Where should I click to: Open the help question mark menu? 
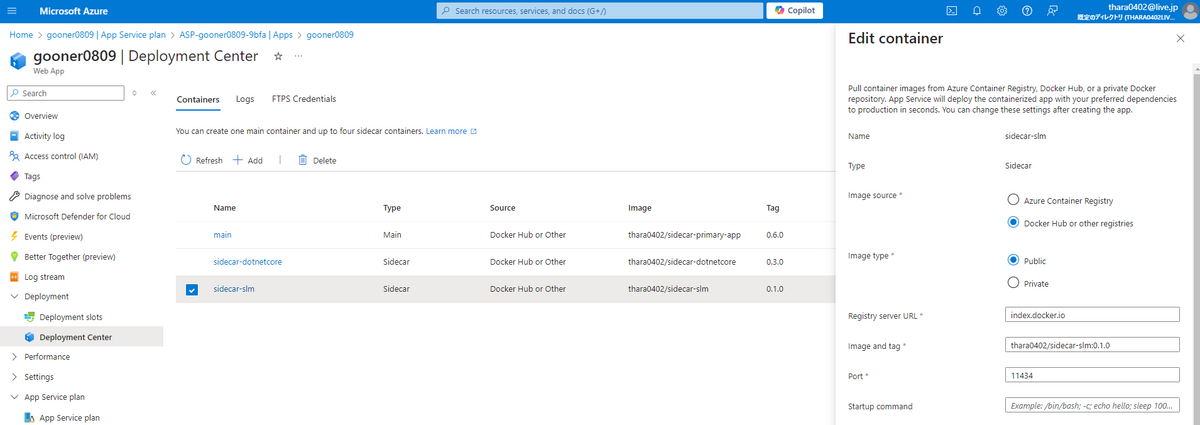(x=1027, y=10)
